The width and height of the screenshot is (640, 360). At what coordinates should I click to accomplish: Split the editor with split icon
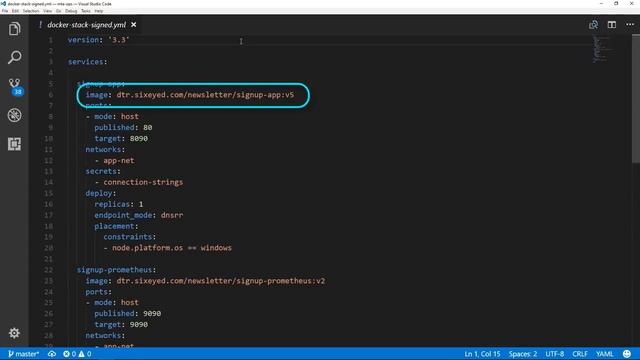click(611, 25)
